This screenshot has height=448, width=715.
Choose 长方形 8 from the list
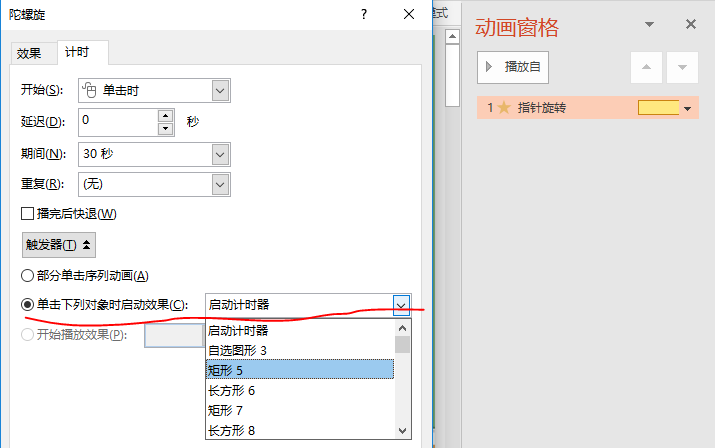(300, 430)
